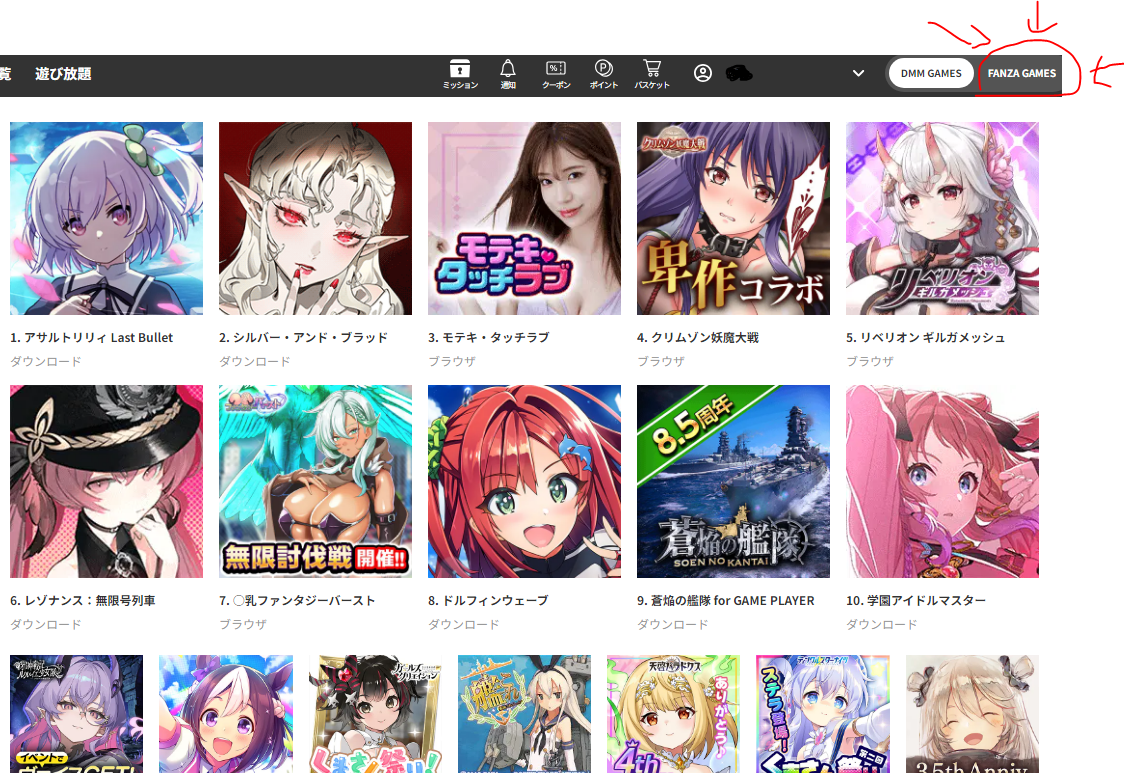Open ガールズクリエイション gold-framed thumbnail
This screenshot has height=773, width=1124.
(375, 713)
